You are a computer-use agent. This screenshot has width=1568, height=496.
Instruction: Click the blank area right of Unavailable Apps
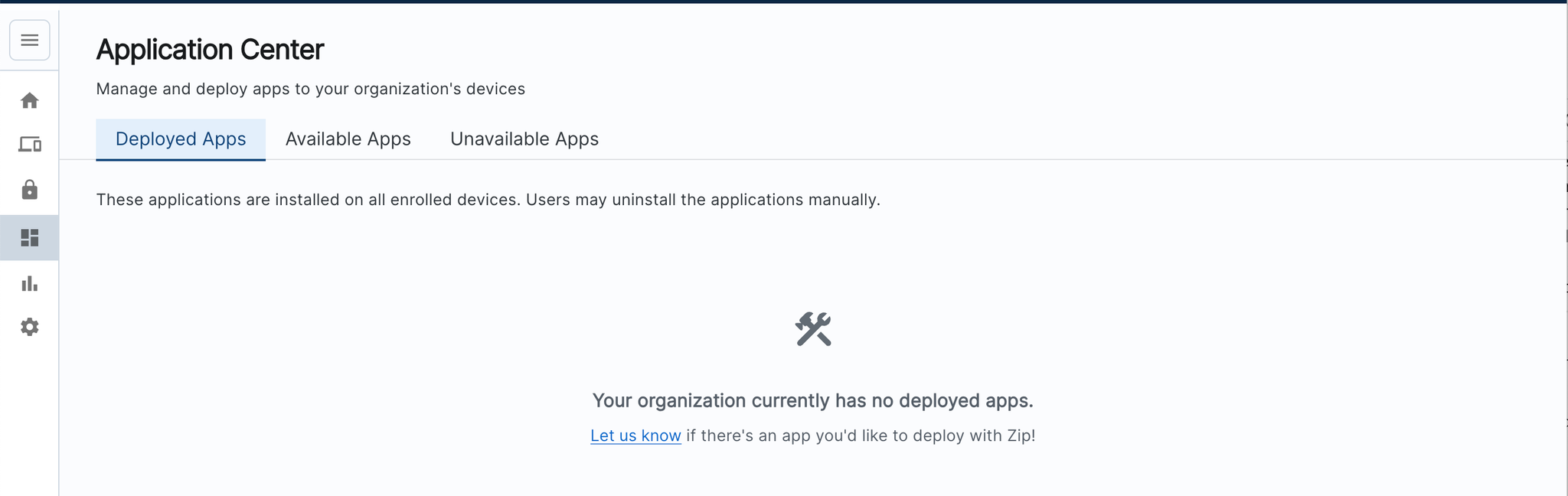(x=1072, y=139)
